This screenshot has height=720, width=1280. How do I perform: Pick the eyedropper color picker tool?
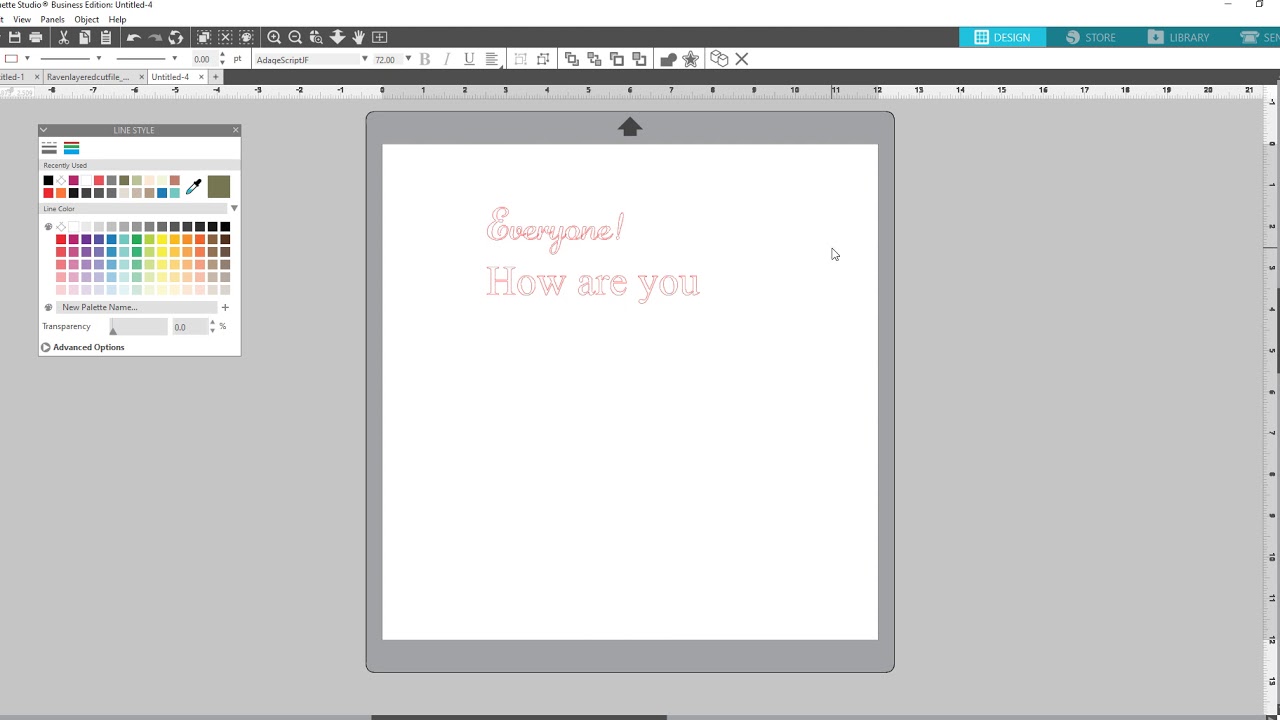(x=194, y=186)
